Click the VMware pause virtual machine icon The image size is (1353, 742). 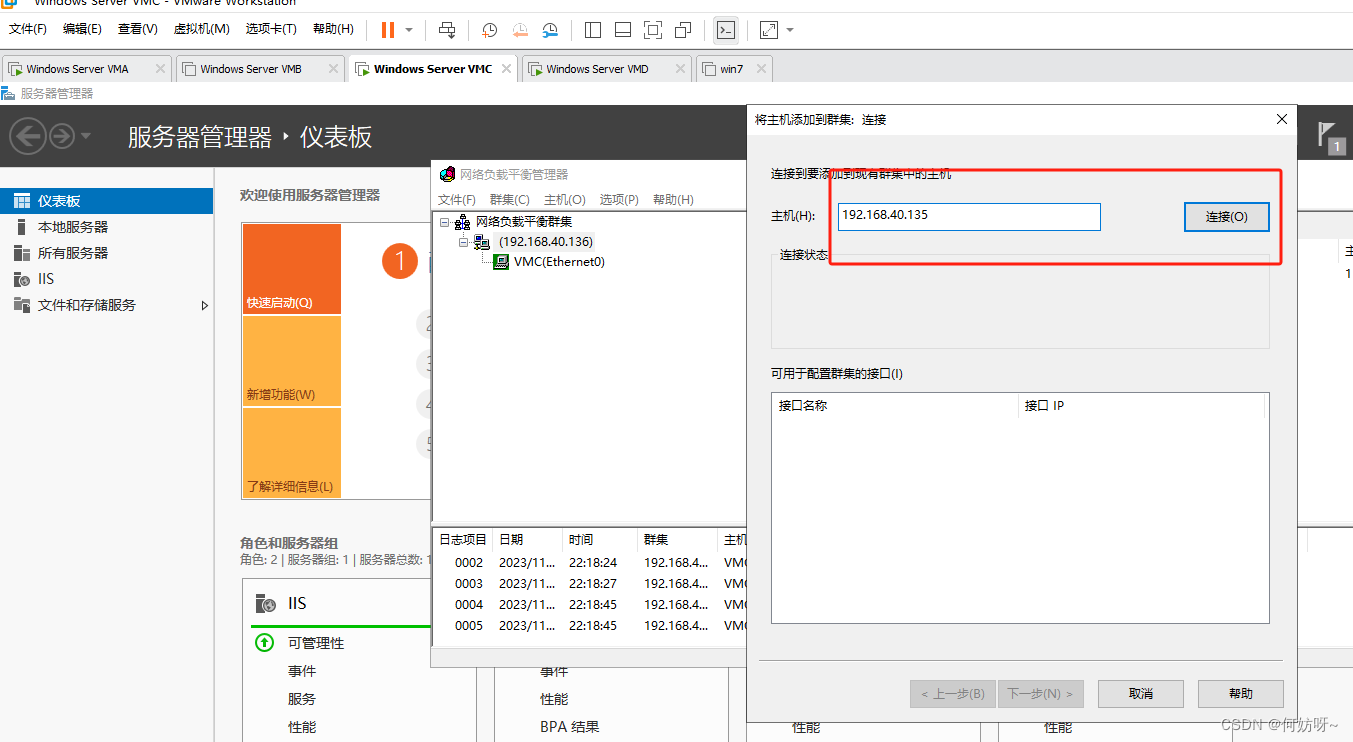[x=387, y=30]
